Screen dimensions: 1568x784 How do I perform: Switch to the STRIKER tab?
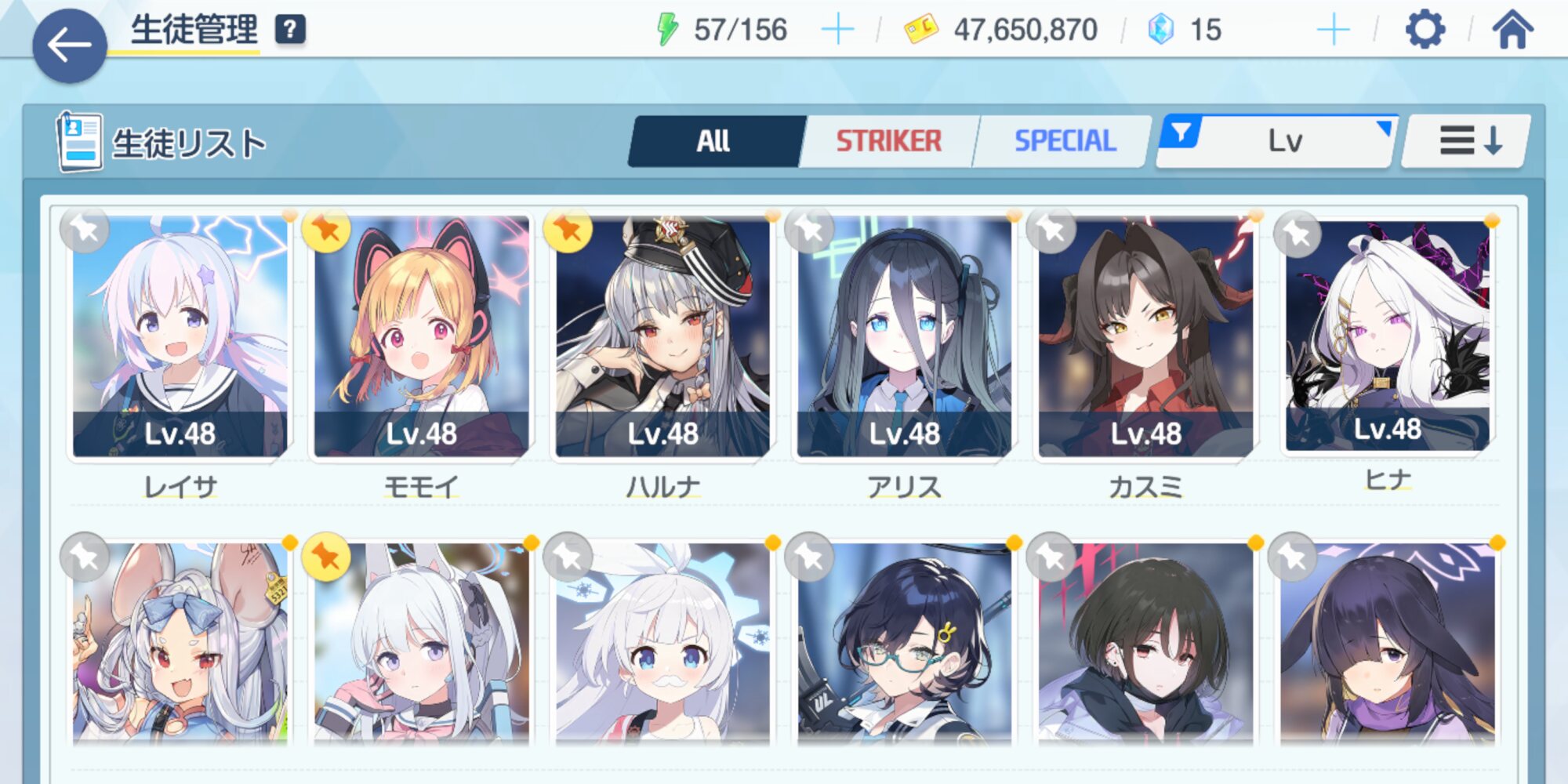coord(888,141)
